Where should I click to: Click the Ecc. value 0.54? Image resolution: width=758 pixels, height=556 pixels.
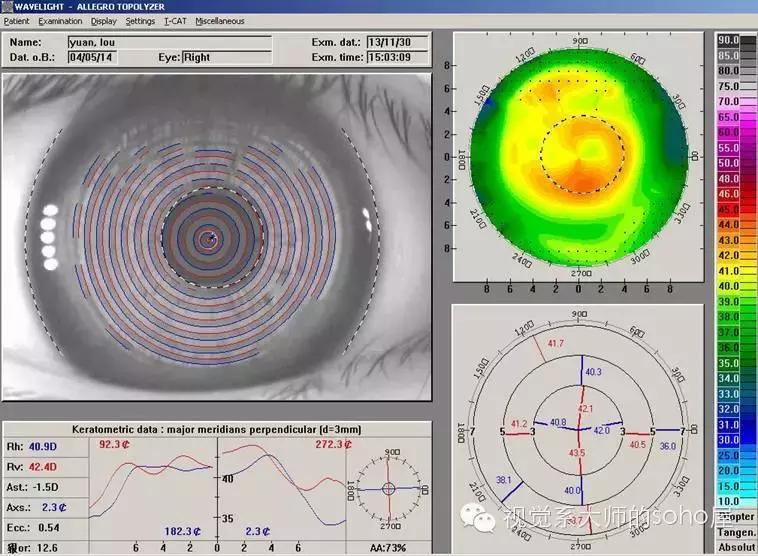pos(48,528)
